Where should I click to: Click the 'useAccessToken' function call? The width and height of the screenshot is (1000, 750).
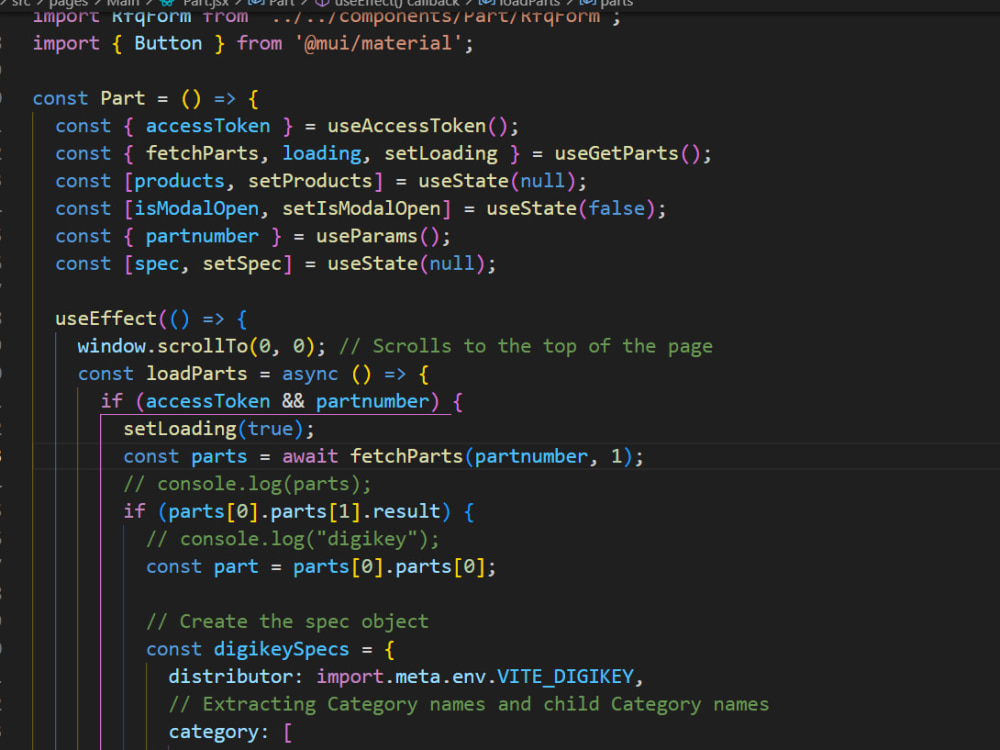pyautogui.click(x=407, y=126)
